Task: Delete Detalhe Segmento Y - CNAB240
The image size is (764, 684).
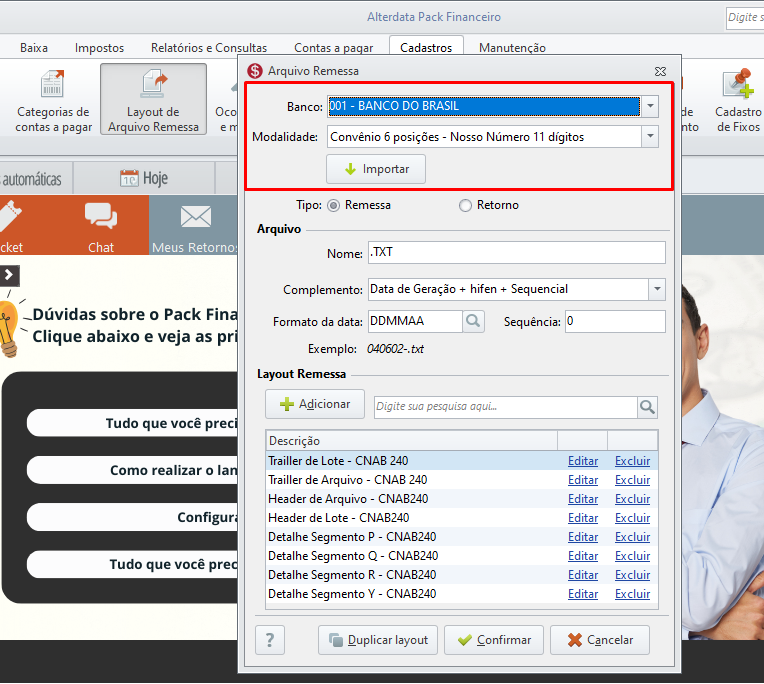Action: coord(632,594)
